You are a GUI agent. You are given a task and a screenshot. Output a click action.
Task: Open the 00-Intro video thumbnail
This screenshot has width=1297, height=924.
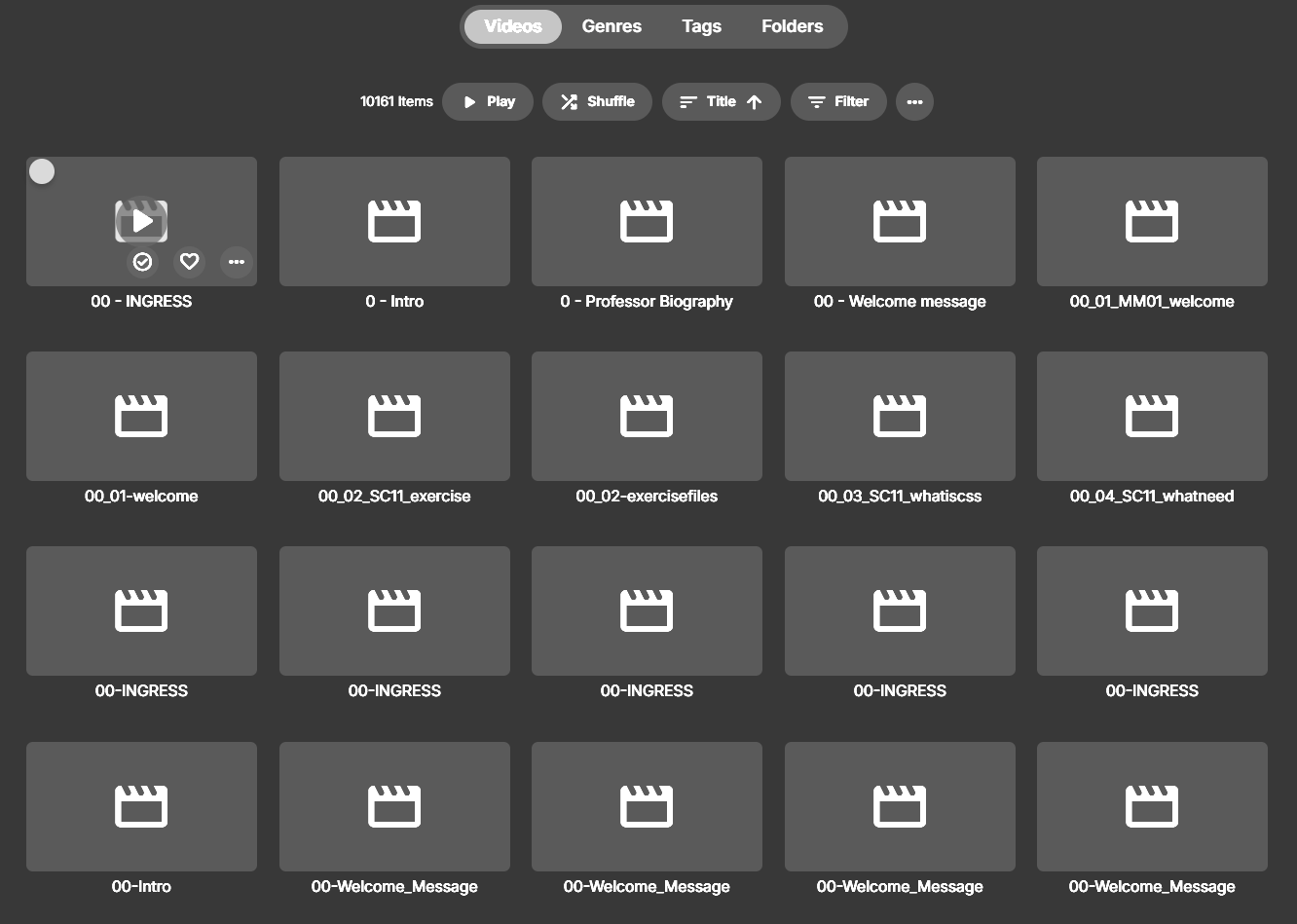coord(141,806)
